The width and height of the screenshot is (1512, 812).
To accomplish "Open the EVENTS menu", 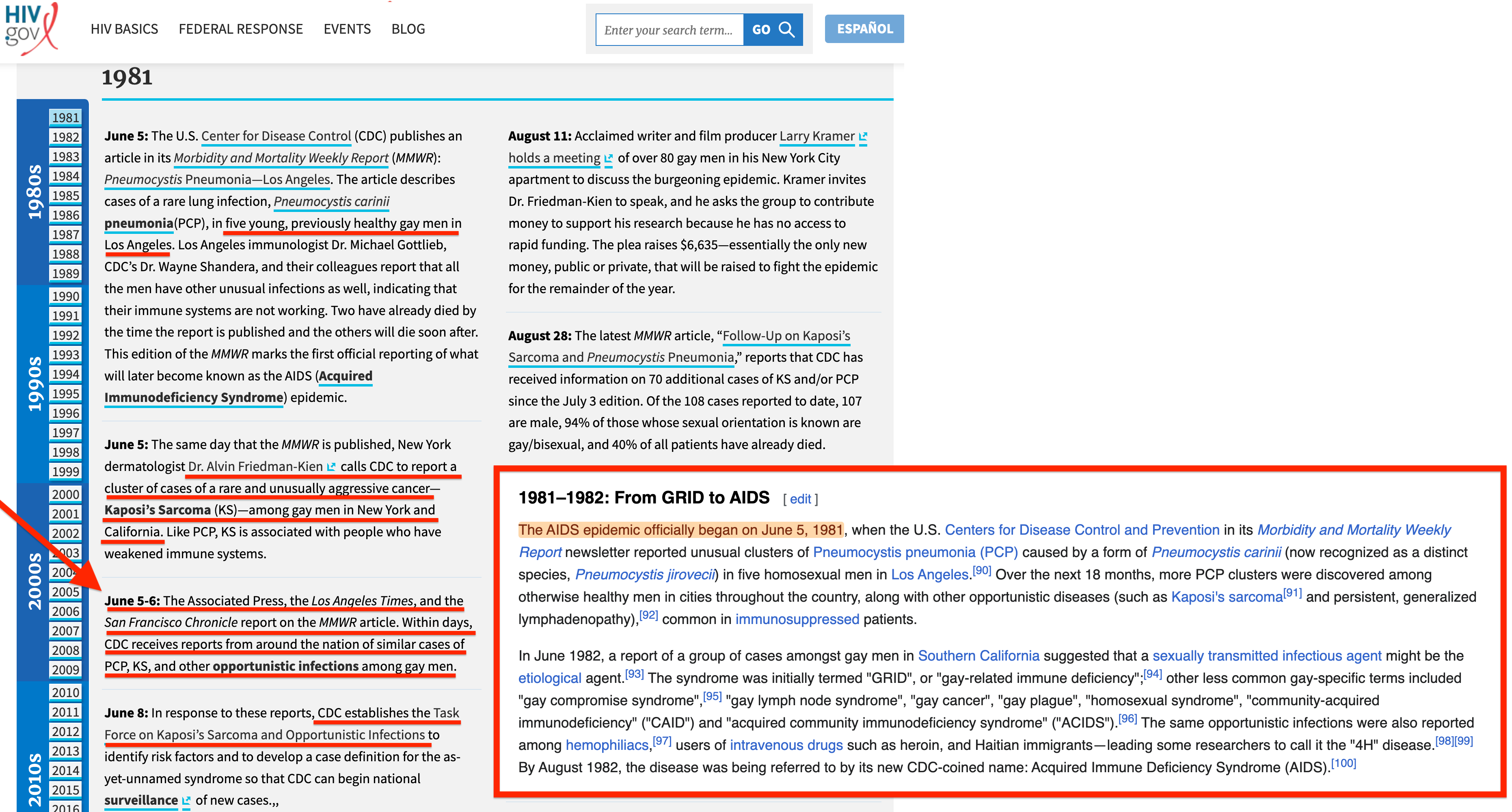I will (x=347, y=29).
